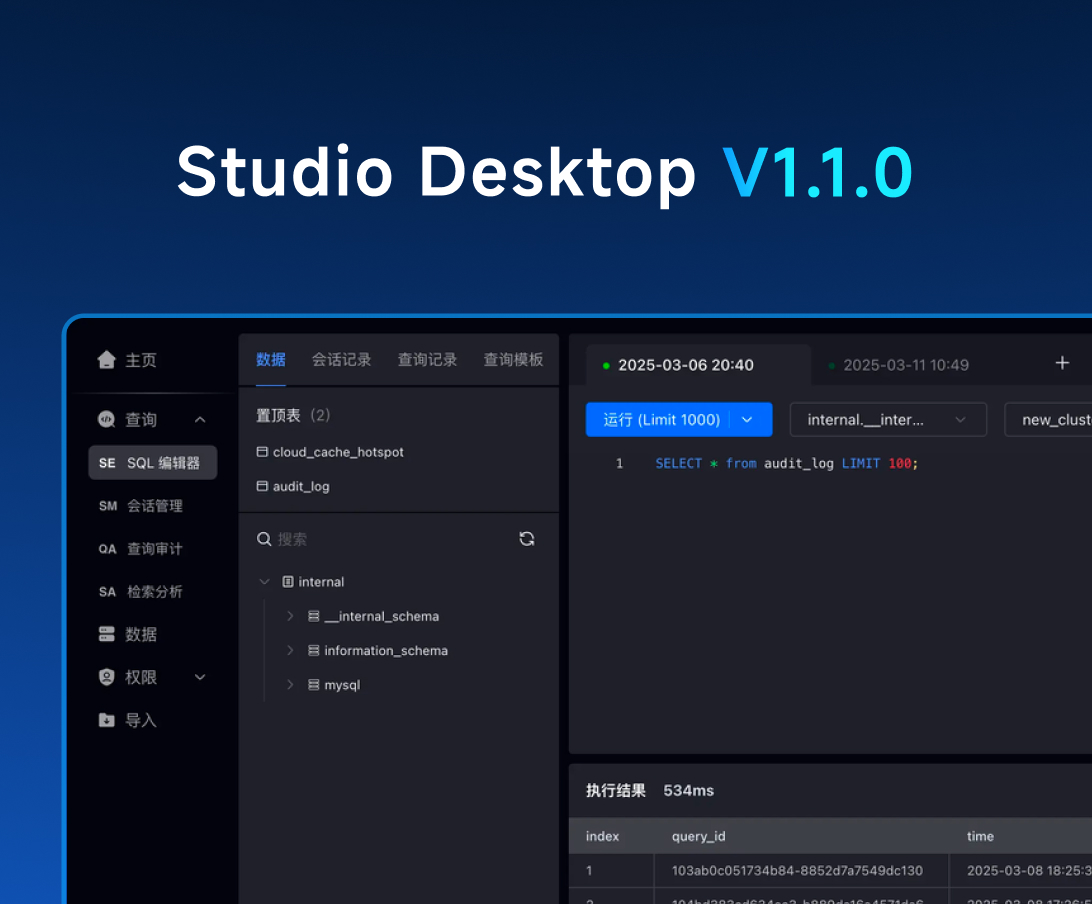Refresh the data tree with refresh icon
The image size is (1092, 904).
click(526, 539)
